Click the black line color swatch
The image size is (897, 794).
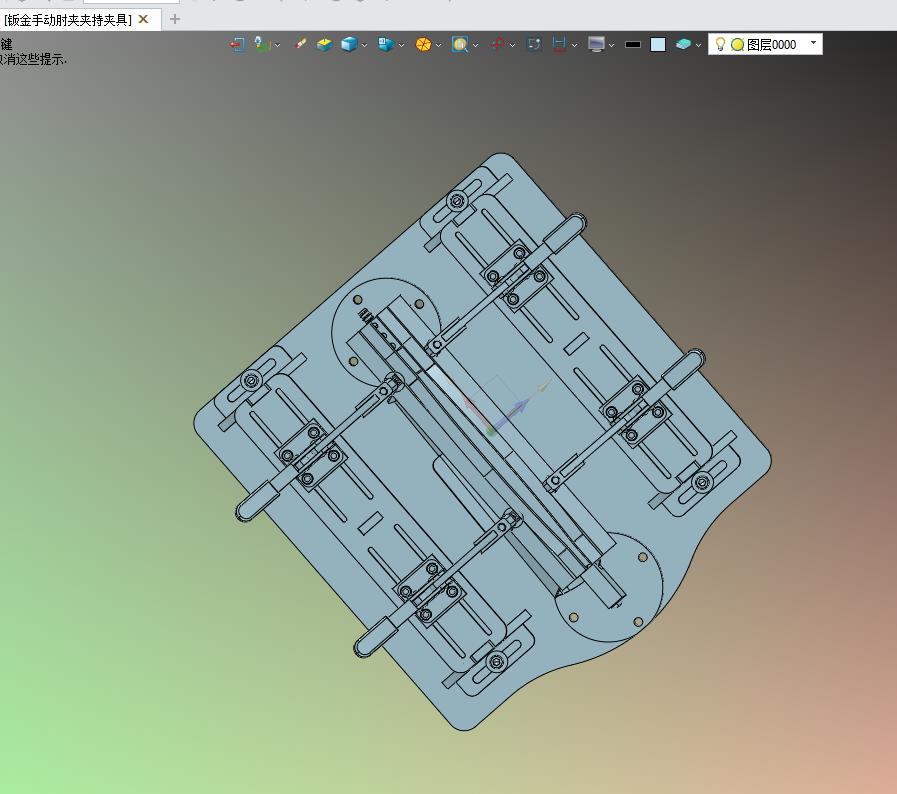[633, 44]
